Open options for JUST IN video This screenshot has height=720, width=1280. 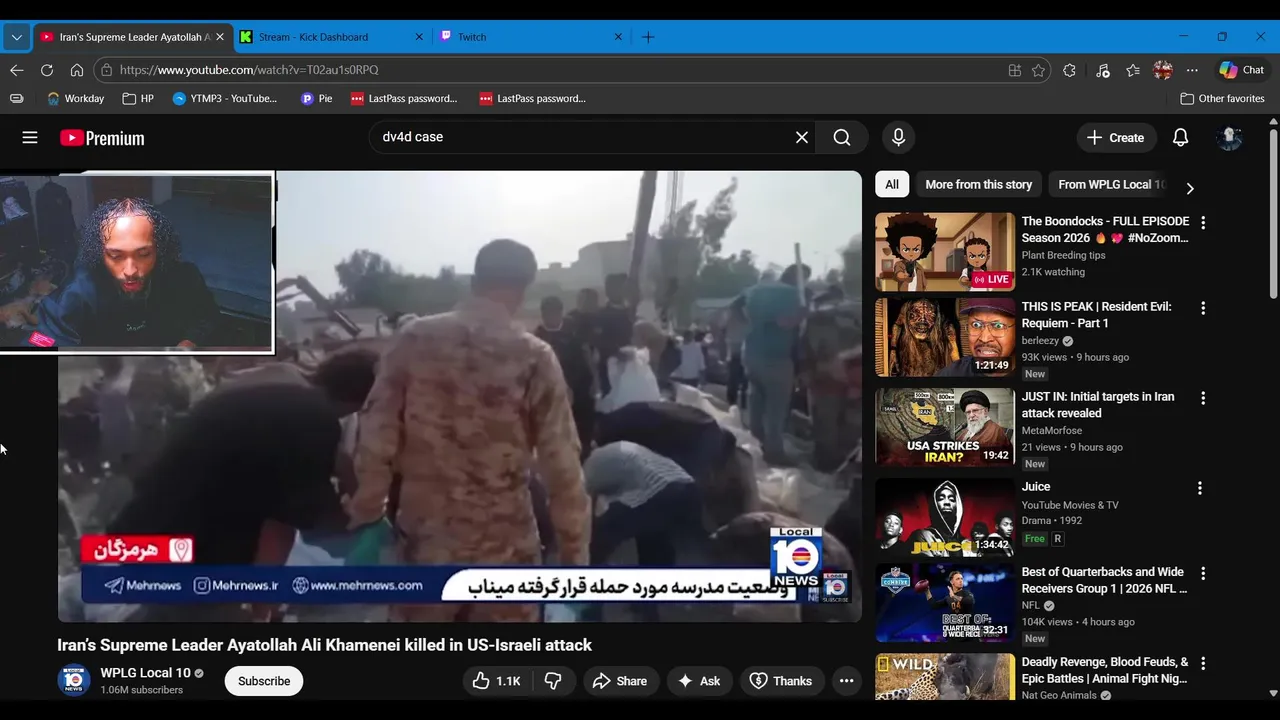[1203, 398]
